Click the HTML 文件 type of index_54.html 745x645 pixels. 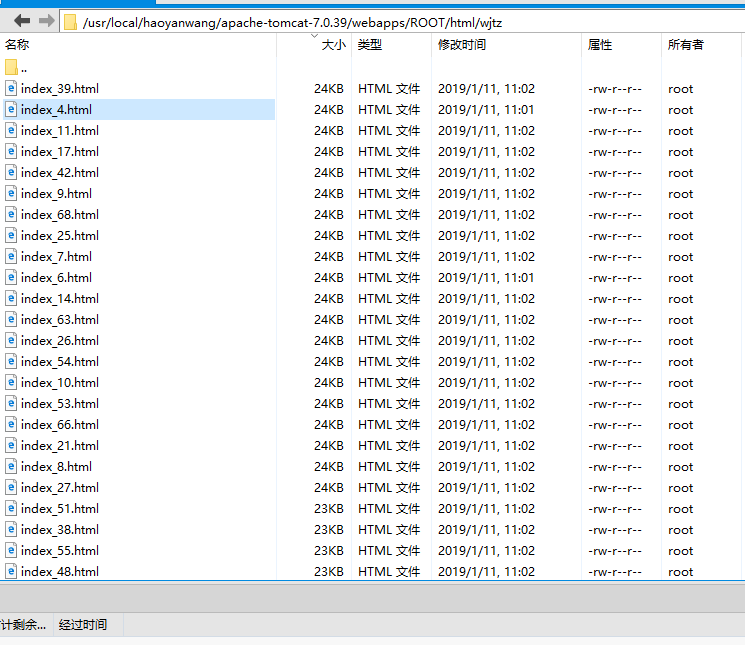pyautogui.click(x=389, y=362)
